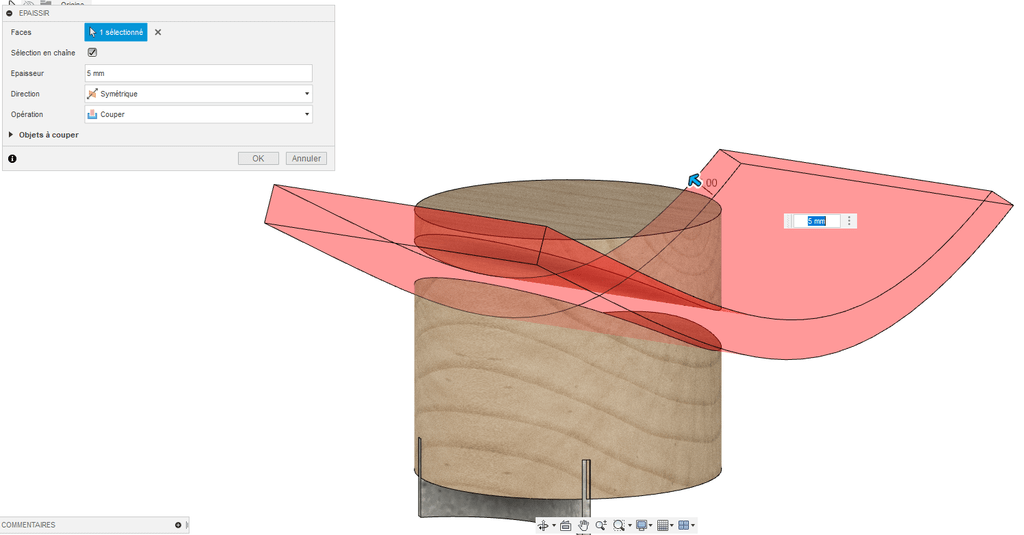Image resolution: width=1024 pixels, height=535 pixels.
Task: Activate the Zoom tool
Action: (x=601, y=525)
